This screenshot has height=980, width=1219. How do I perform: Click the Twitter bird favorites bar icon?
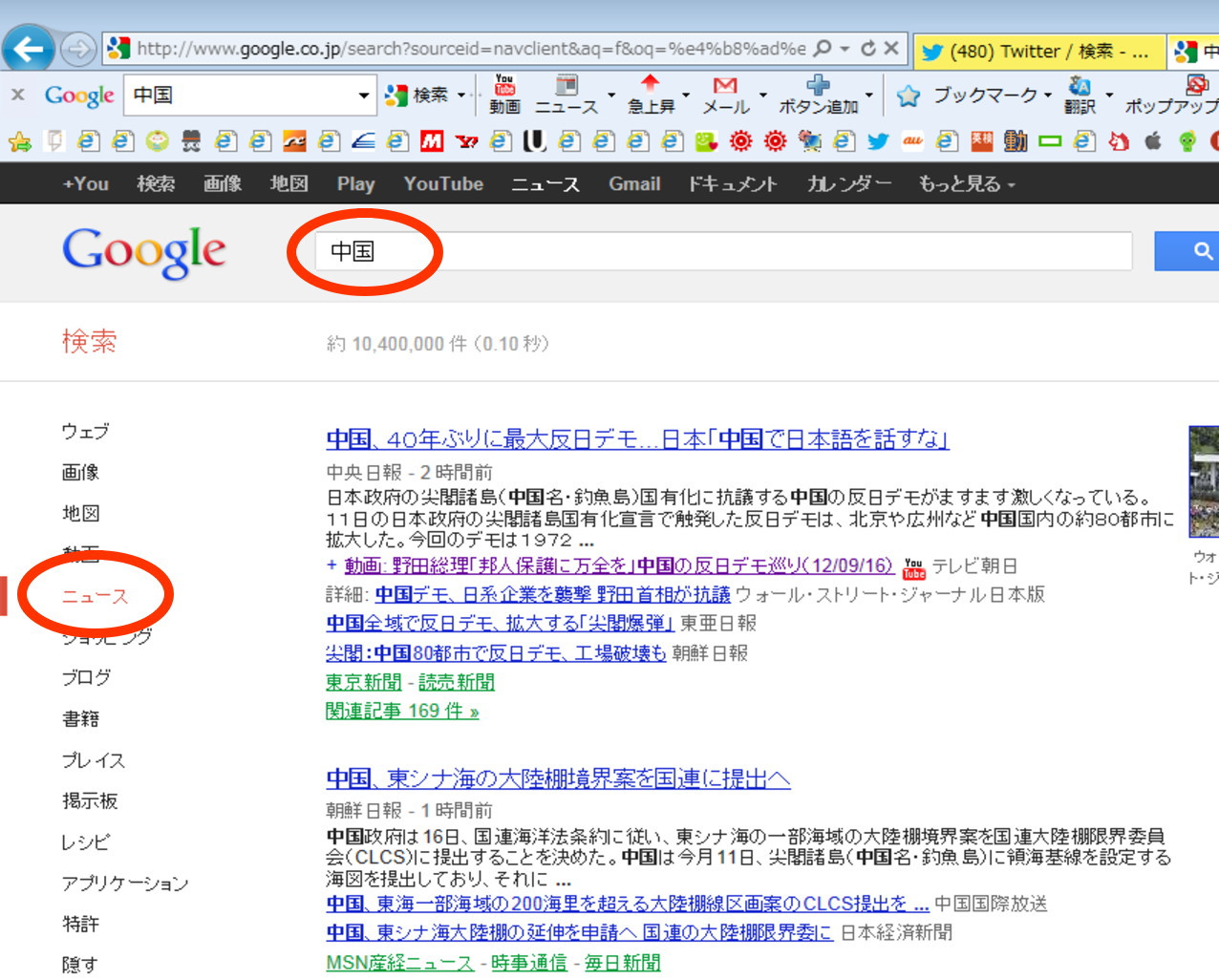coord(878,142)
